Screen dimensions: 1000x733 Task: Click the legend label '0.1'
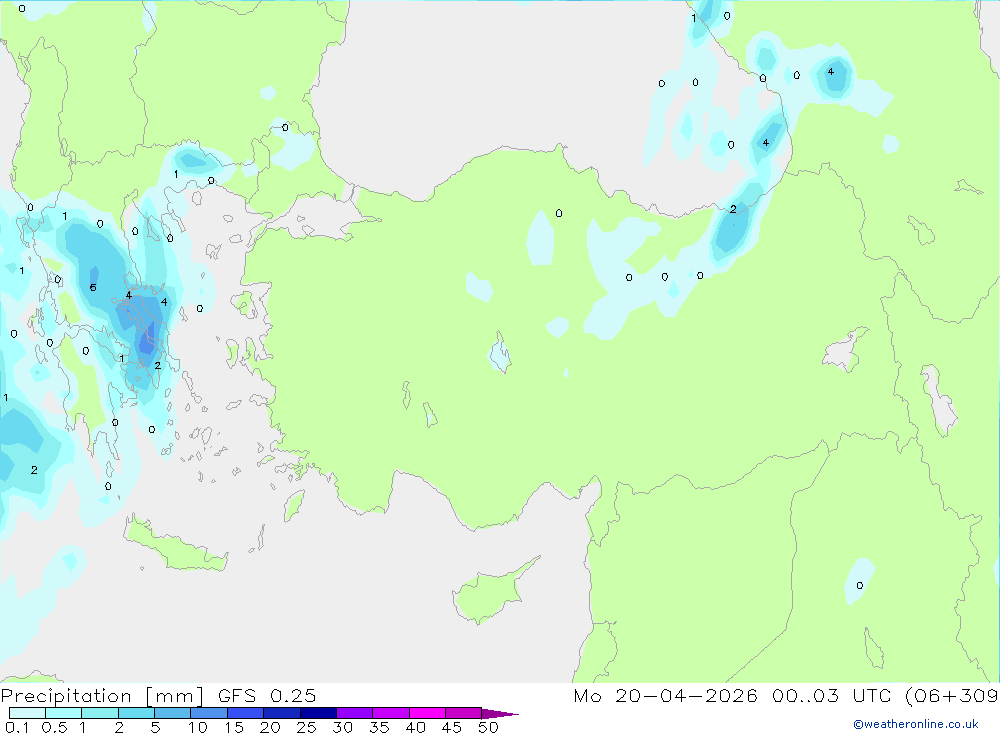tap(17, 727)
